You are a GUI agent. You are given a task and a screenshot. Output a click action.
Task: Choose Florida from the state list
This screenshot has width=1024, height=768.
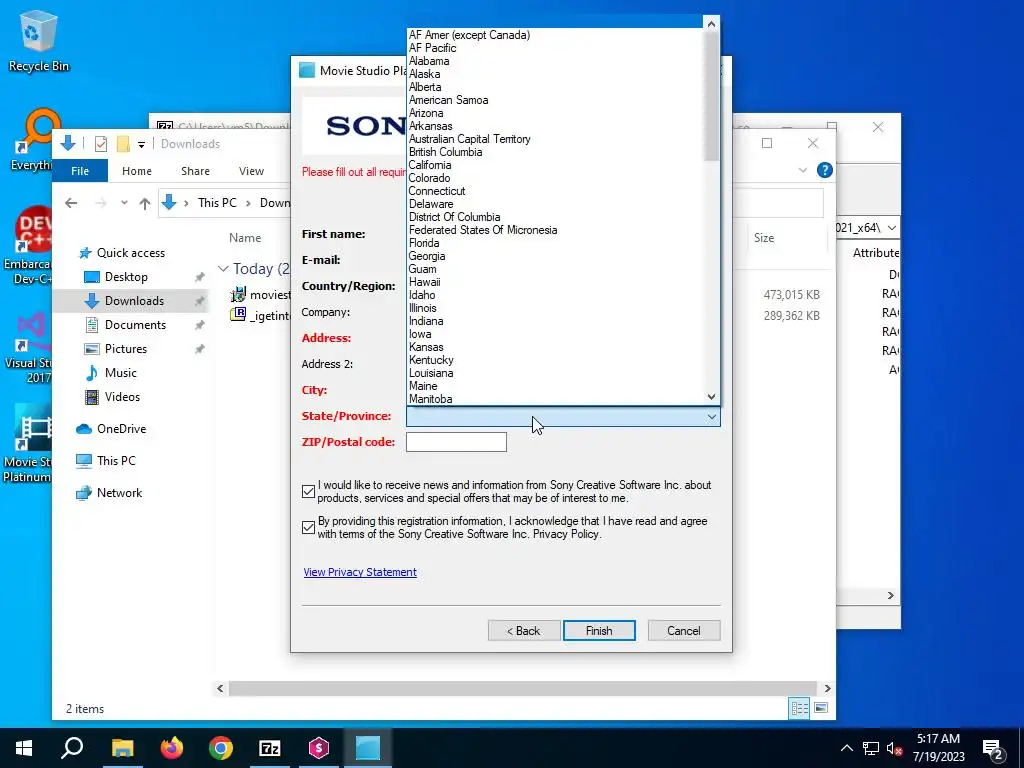(x=424, y=243)
